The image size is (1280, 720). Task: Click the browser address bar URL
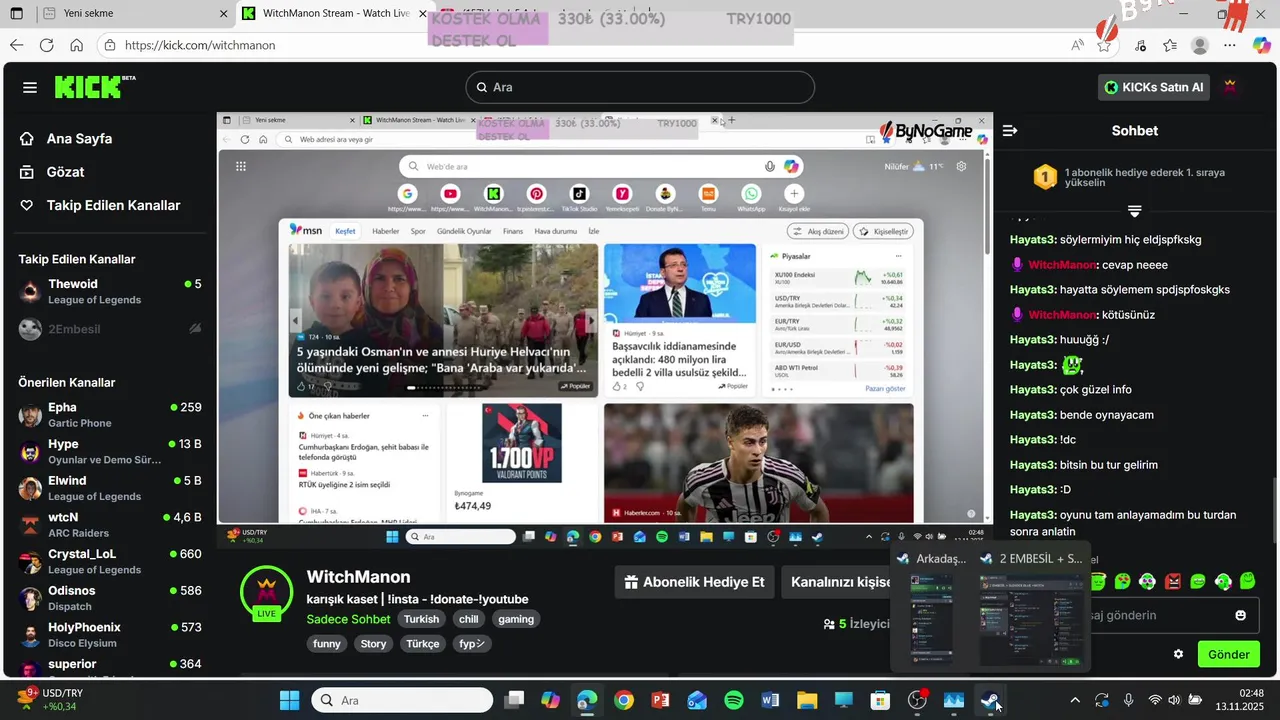pyautogui.click(x=200, y=45)
